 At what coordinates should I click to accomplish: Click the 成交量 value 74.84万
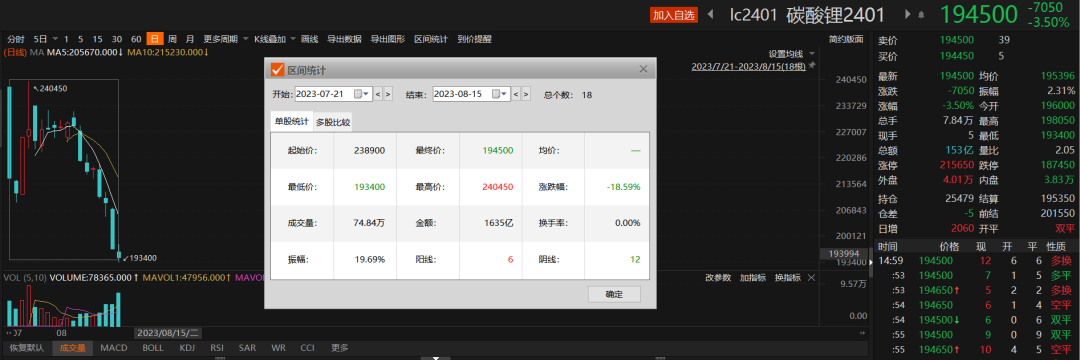tap(369, 223)
